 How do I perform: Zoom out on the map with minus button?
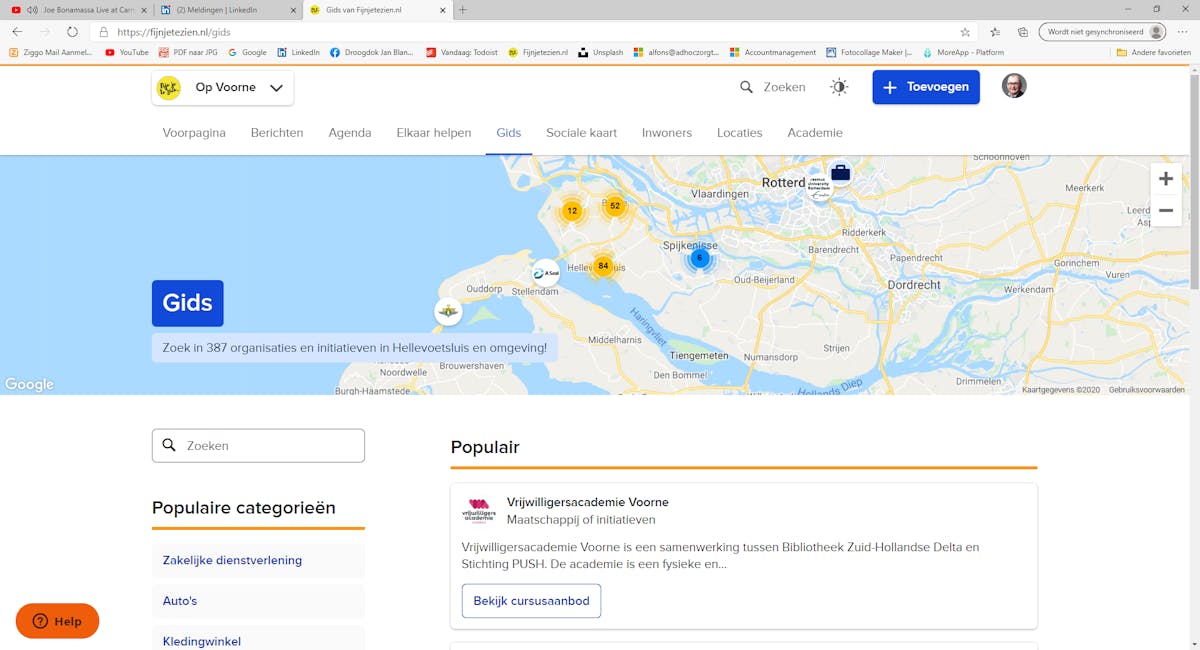[1165, 210]
